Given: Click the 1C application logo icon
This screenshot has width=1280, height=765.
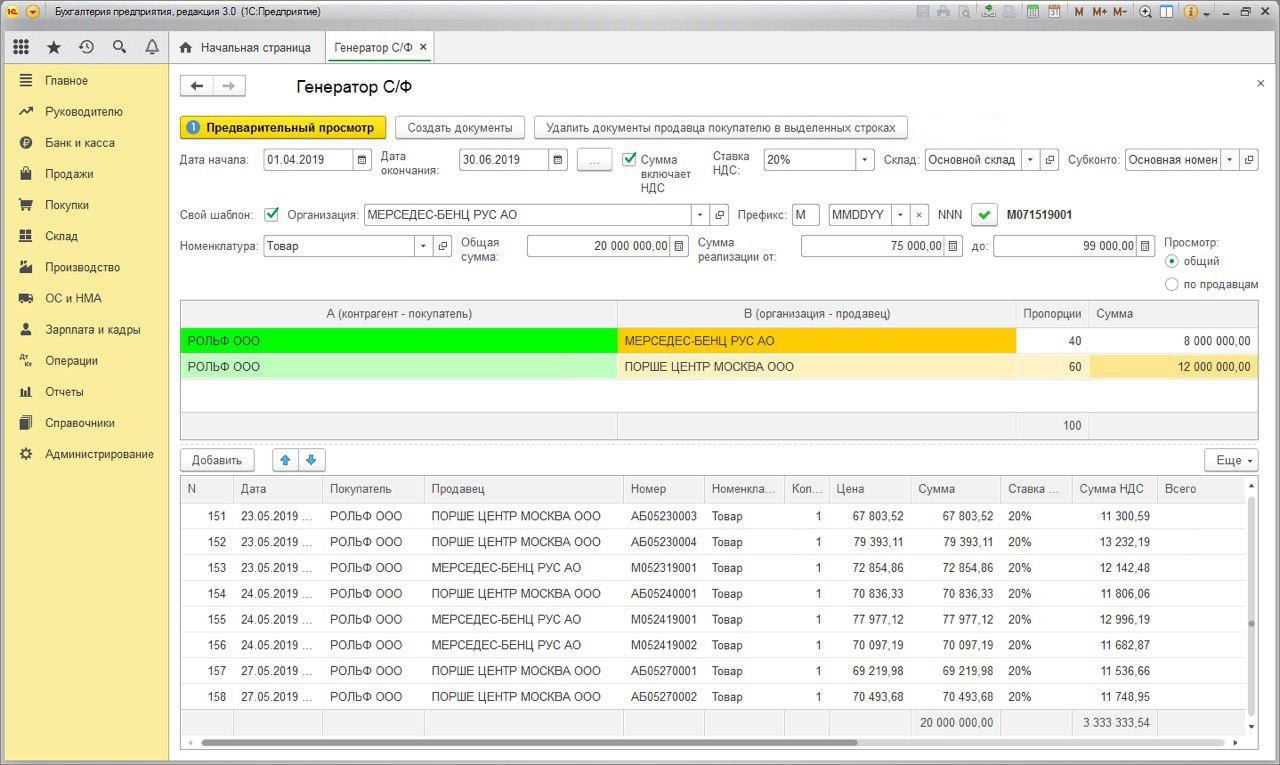Looking at the screenshot, I should (12, 12).
